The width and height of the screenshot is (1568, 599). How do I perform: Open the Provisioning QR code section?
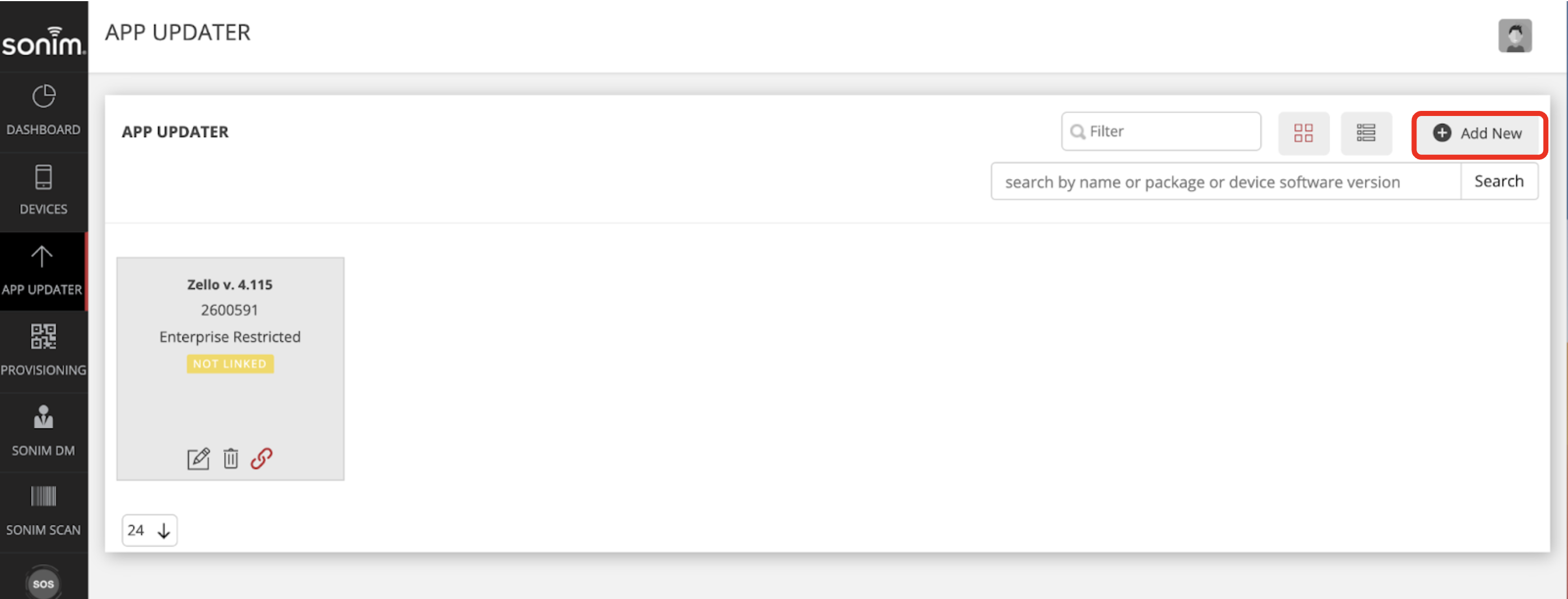43,350
